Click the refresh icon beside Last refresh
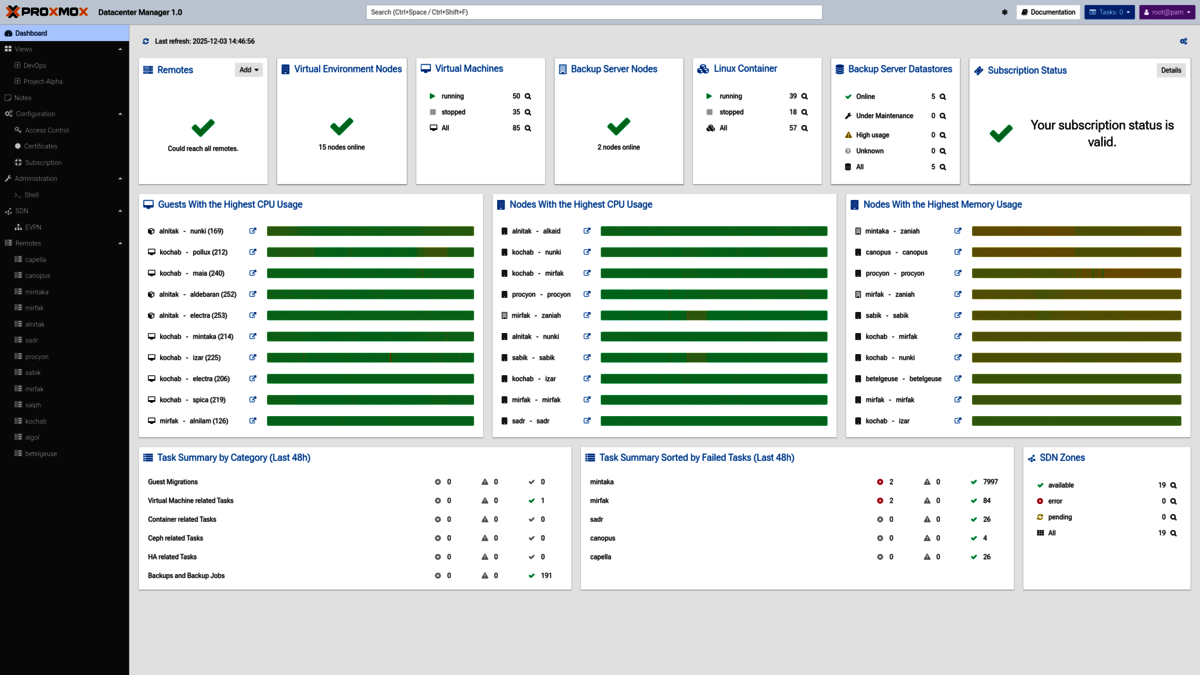The height and width of the screenshot is (675, 1200). pyautogui.click(x=146, y=42)
